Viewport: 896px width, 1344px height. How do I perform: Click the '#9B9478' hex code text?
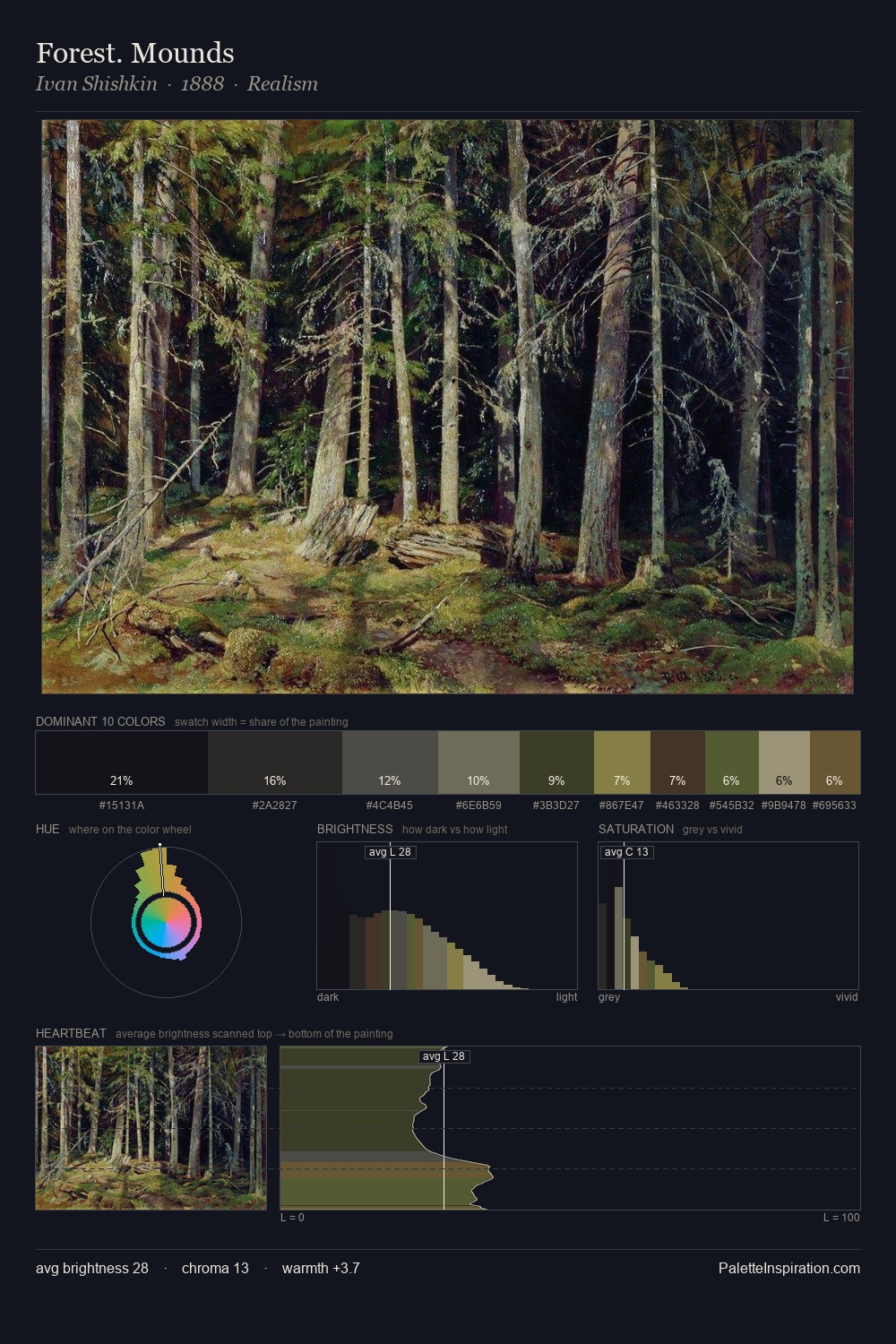tap(784, 806)
